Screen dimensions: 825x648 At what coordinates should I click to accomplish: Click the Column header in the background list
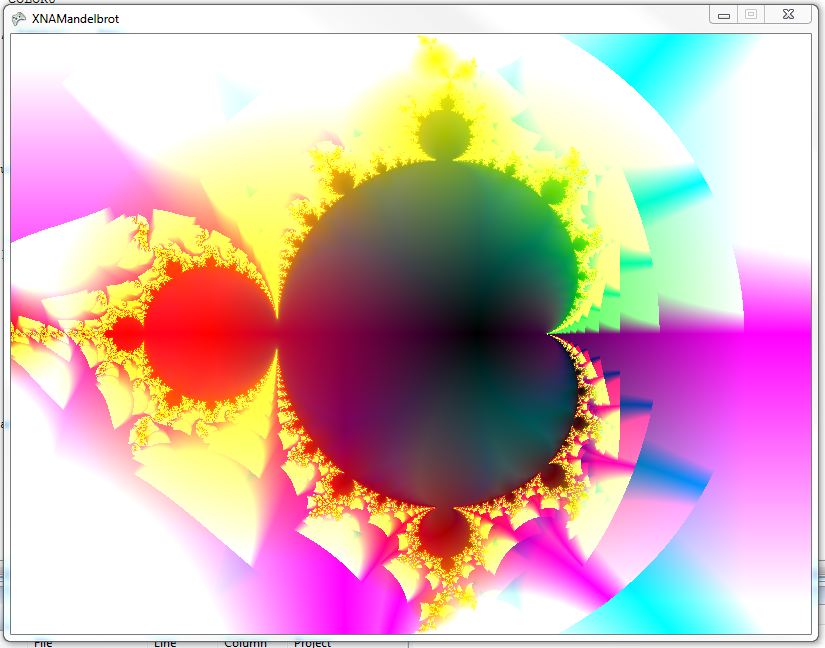point(245,643)
